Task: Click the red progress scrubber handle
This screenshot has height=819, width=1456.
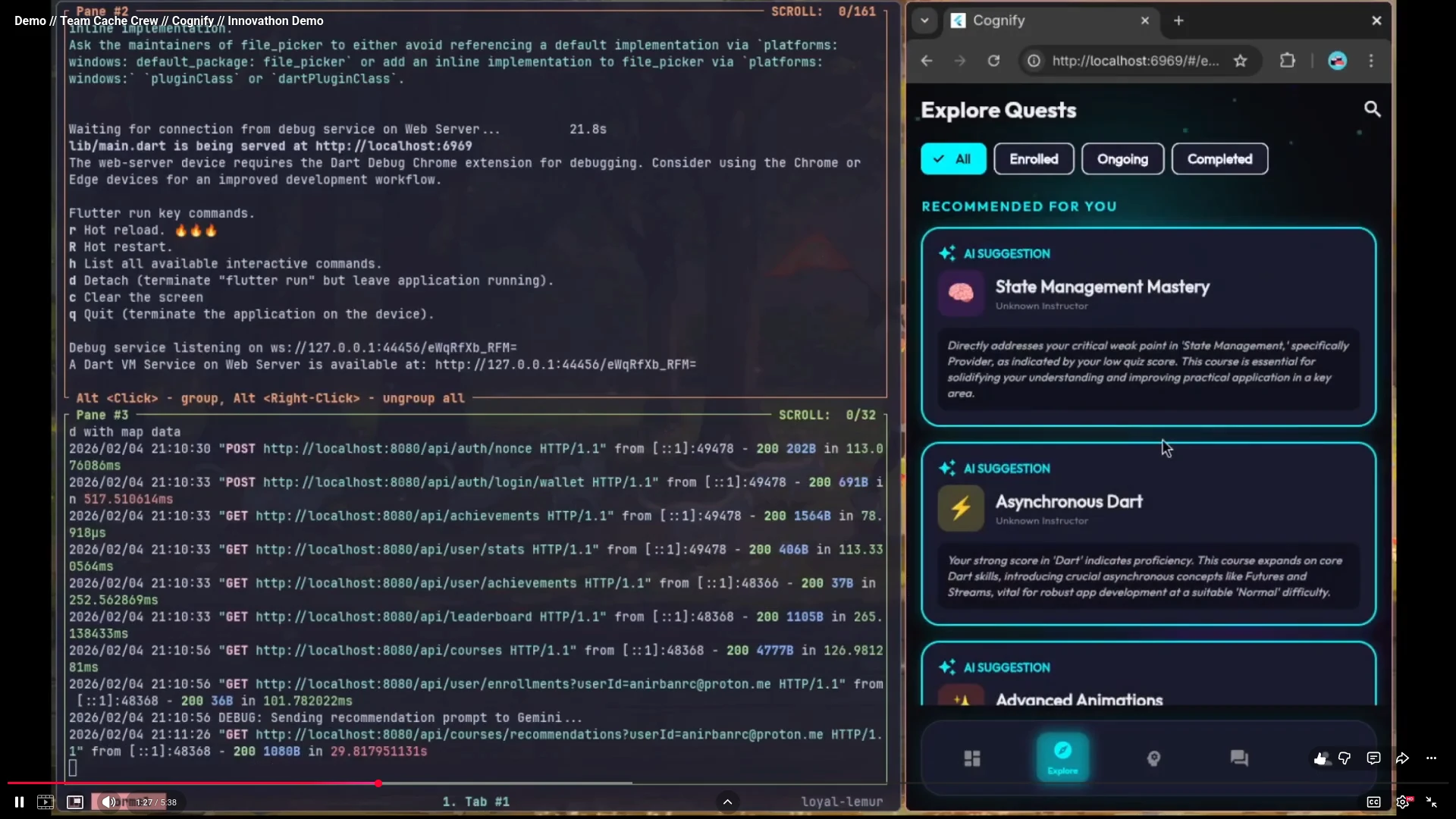Action: [378, 783]
